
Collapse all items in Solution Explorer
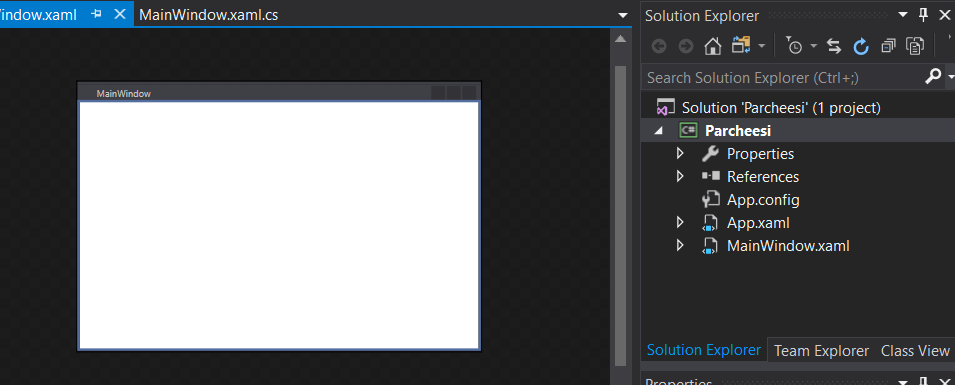pos(889,46)
